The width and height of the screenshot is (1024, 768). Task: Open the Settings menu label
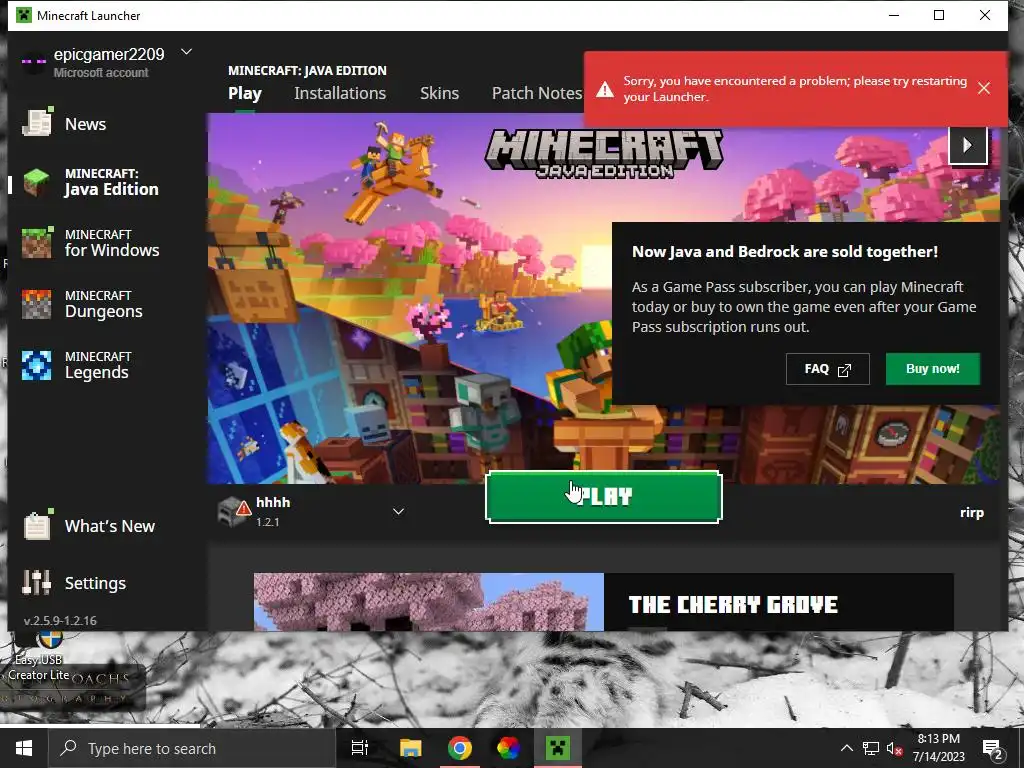click(95, 583)
